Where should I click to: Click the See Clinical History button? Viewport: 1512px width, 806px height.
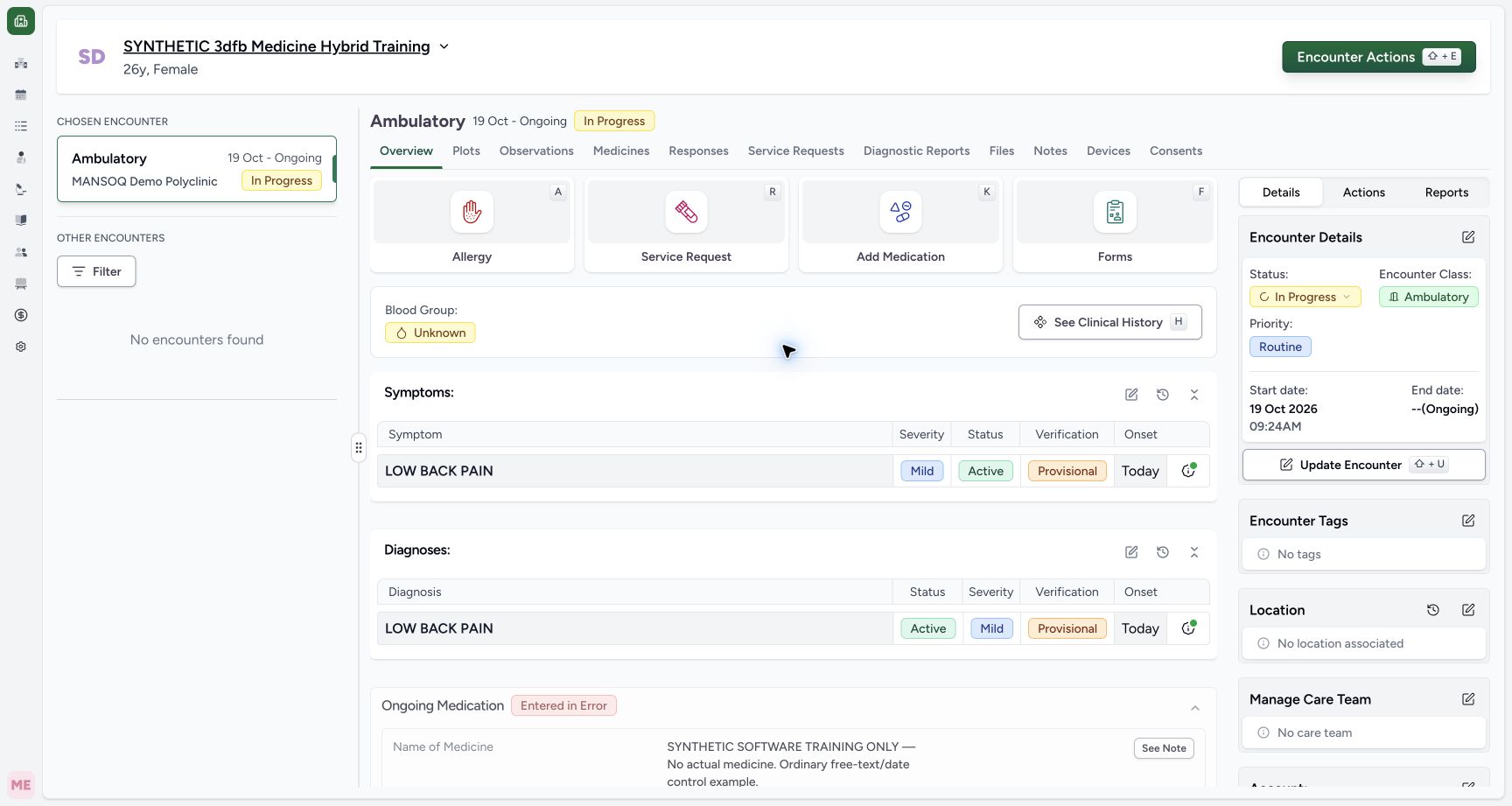click(1110, 322)
